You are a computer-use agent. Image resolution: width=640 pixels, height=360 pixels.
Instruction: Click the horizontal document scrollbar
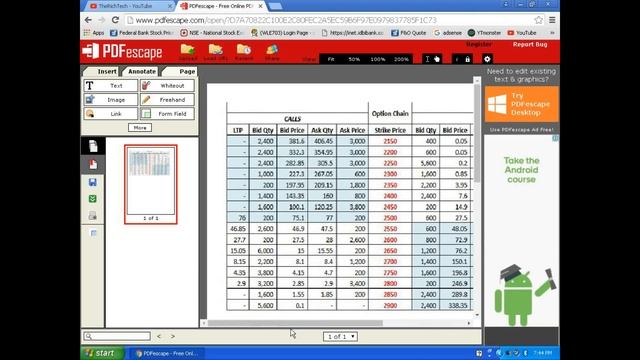coord(295,323)
